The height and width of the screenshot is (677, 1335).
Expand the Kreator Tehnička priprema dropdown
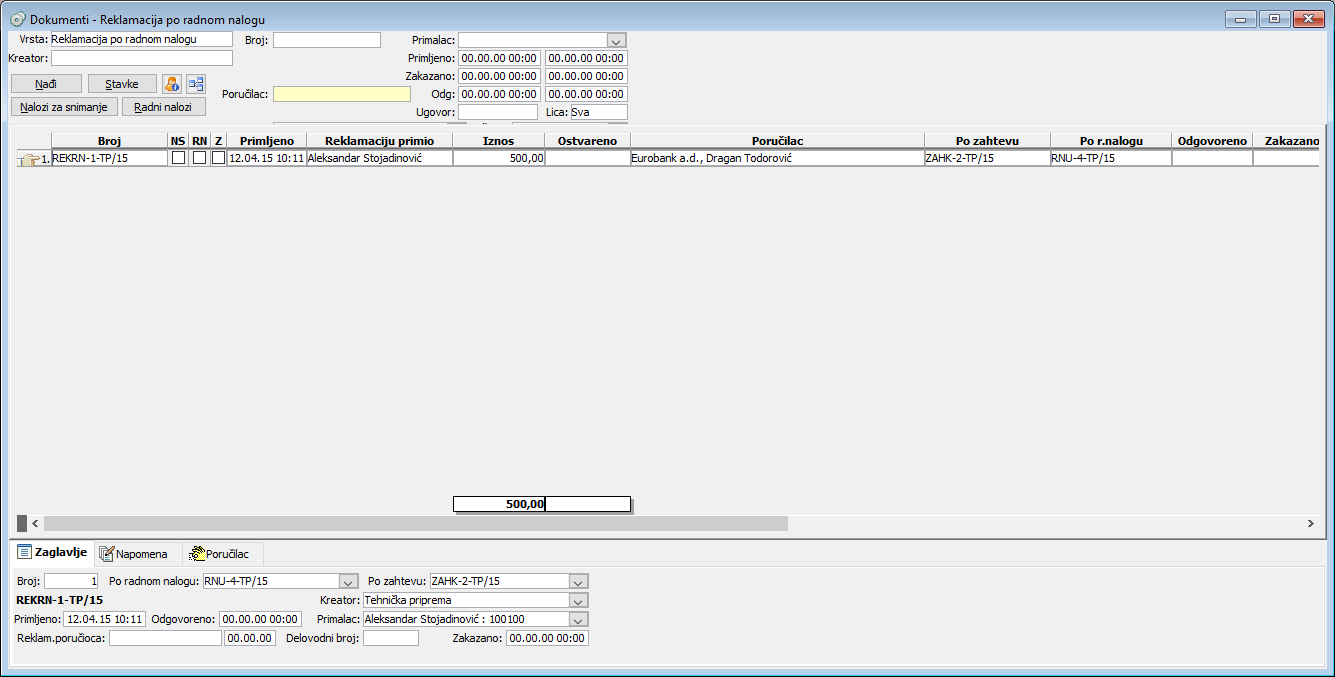(579, 601)
